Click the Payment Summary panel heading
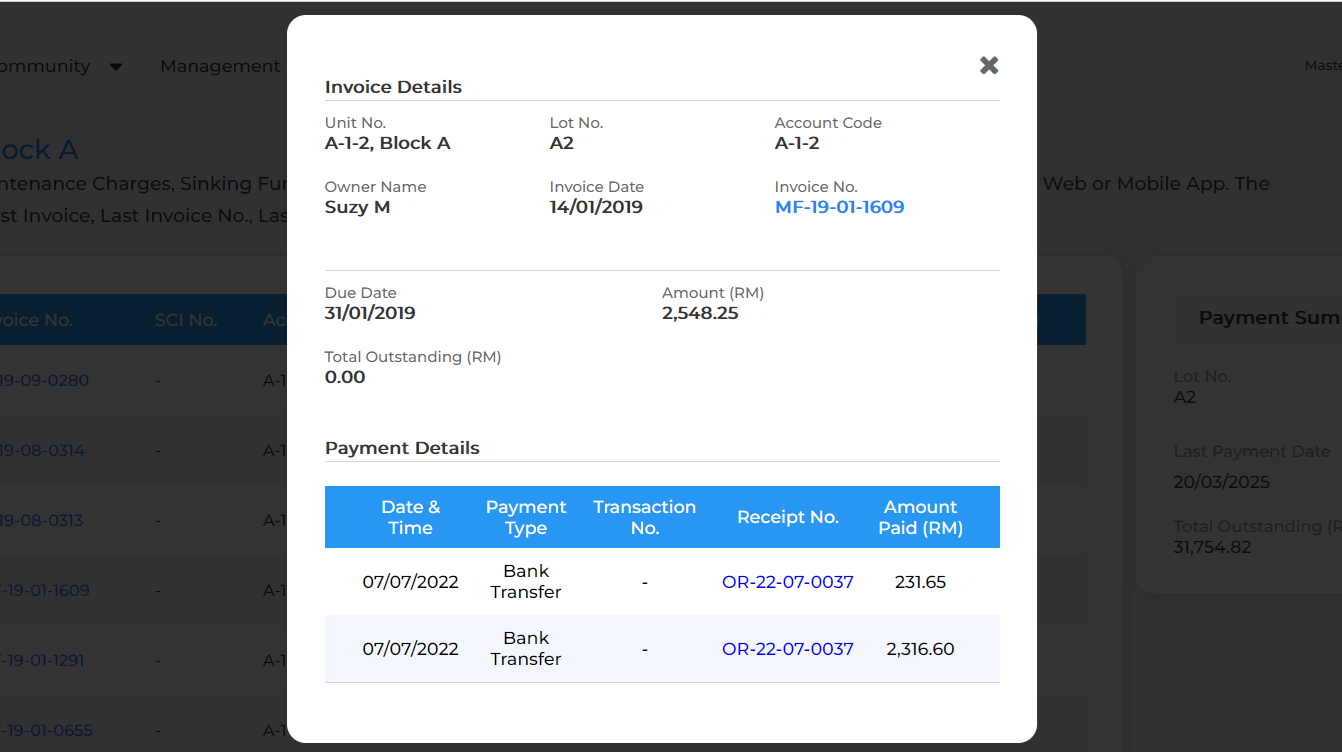The height and width of the screenshot is (752, 1342). (1269, 318)
